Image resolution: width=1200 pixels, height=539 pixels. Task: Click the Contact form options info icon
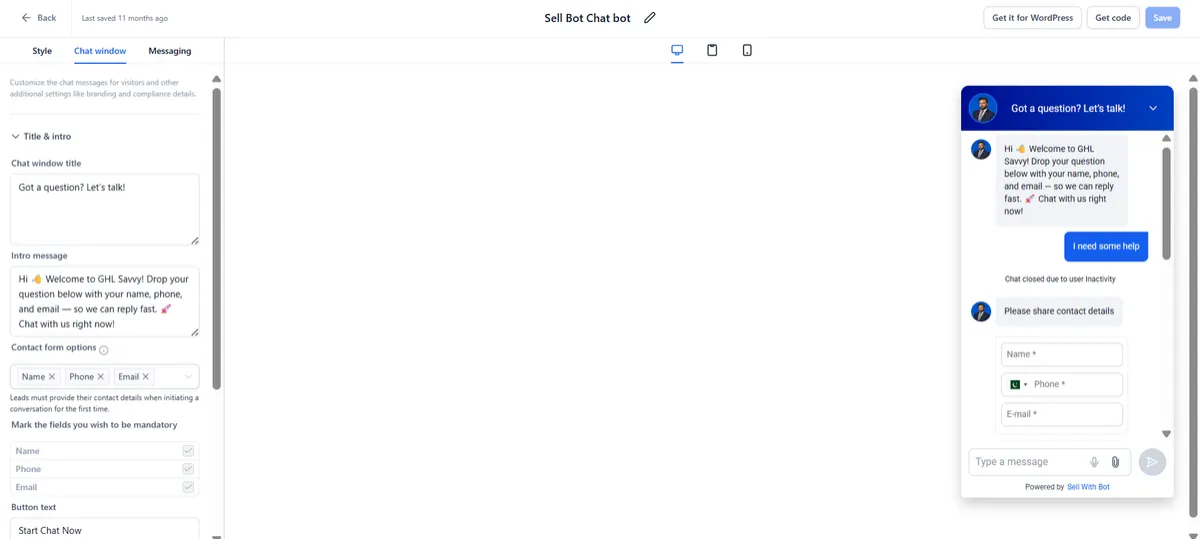point(104,350)
